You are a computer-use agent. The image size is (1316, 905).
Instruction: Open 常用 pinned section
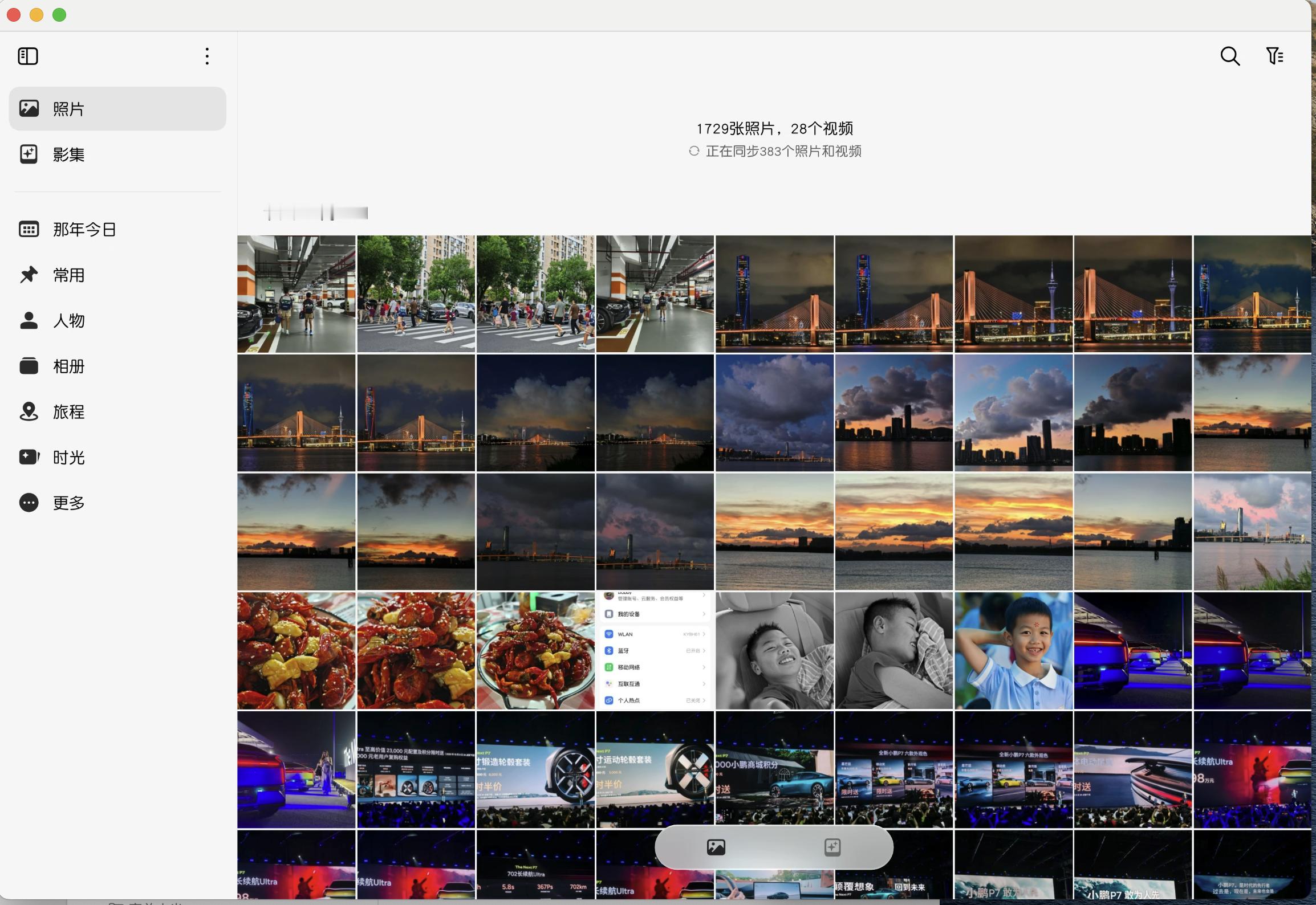(x=117, y=275)
